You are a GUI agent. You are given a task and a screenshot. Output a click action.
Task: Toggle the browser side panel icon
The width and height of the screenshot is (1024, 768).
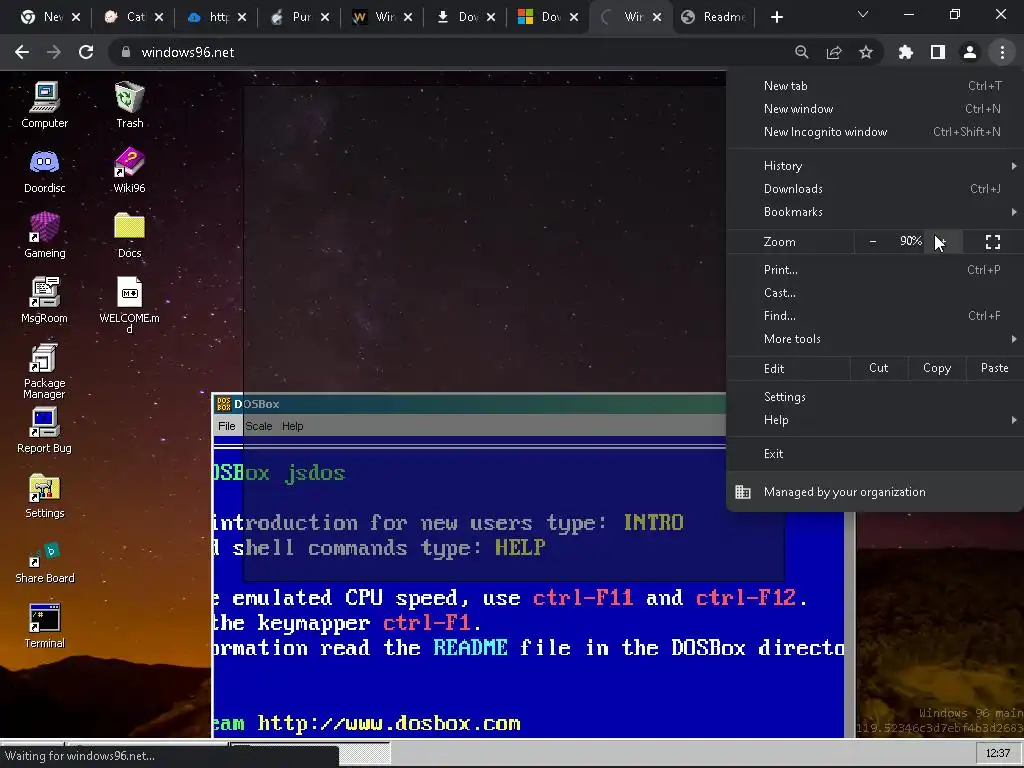tap(938, 52)
